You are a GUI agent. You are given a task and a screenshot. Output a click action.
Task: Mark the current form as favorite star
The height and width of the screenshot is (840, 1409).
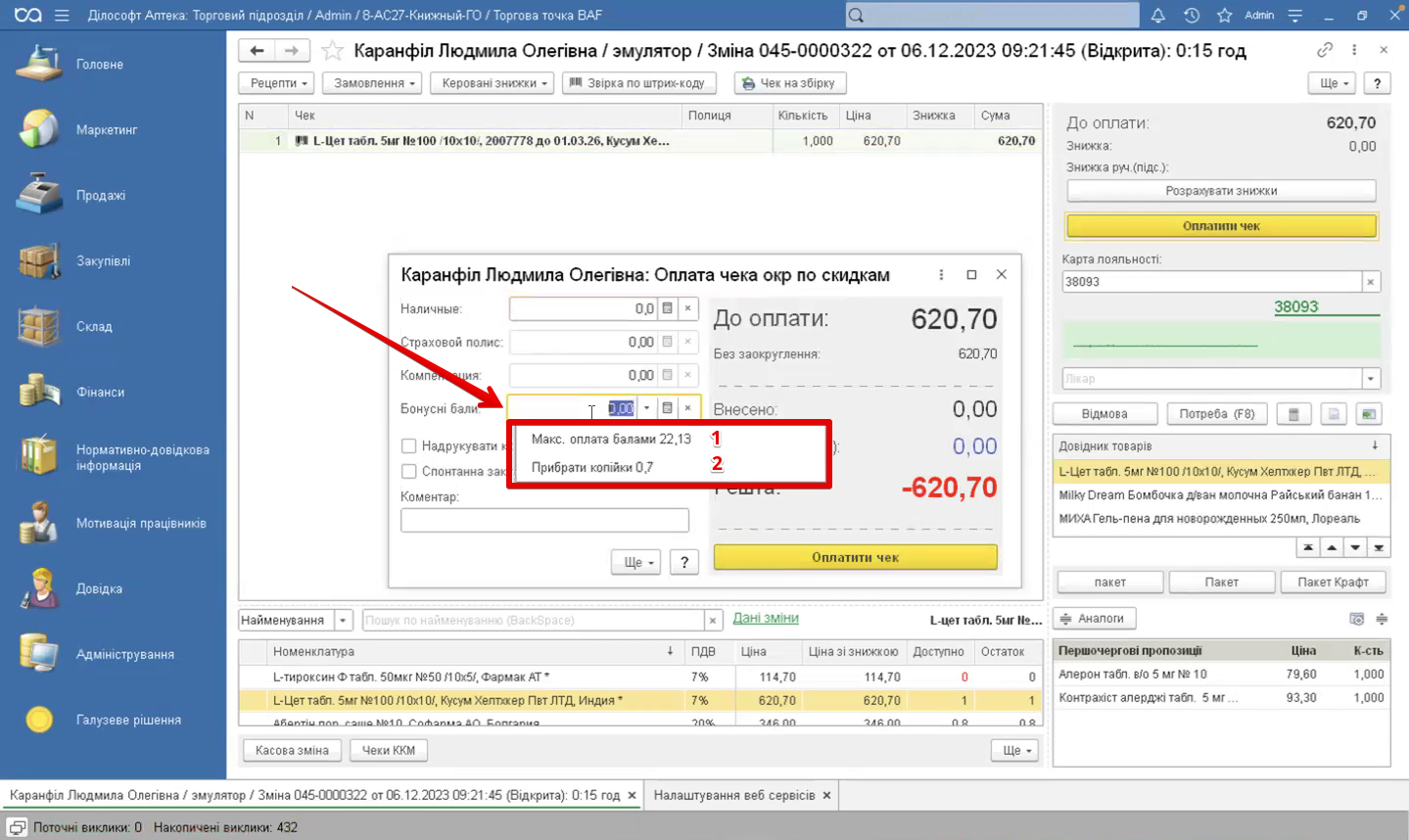tap(333, 51)
